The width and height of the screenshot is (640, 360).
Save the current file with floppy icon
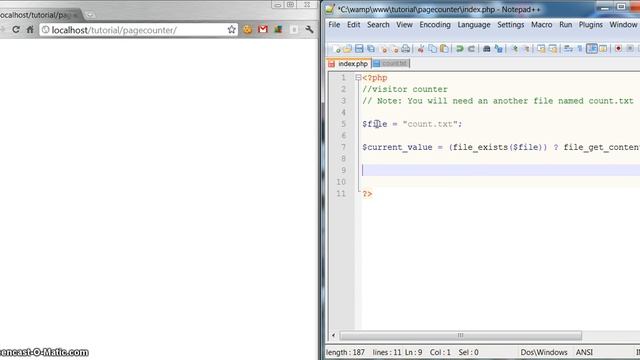(359, 49)
